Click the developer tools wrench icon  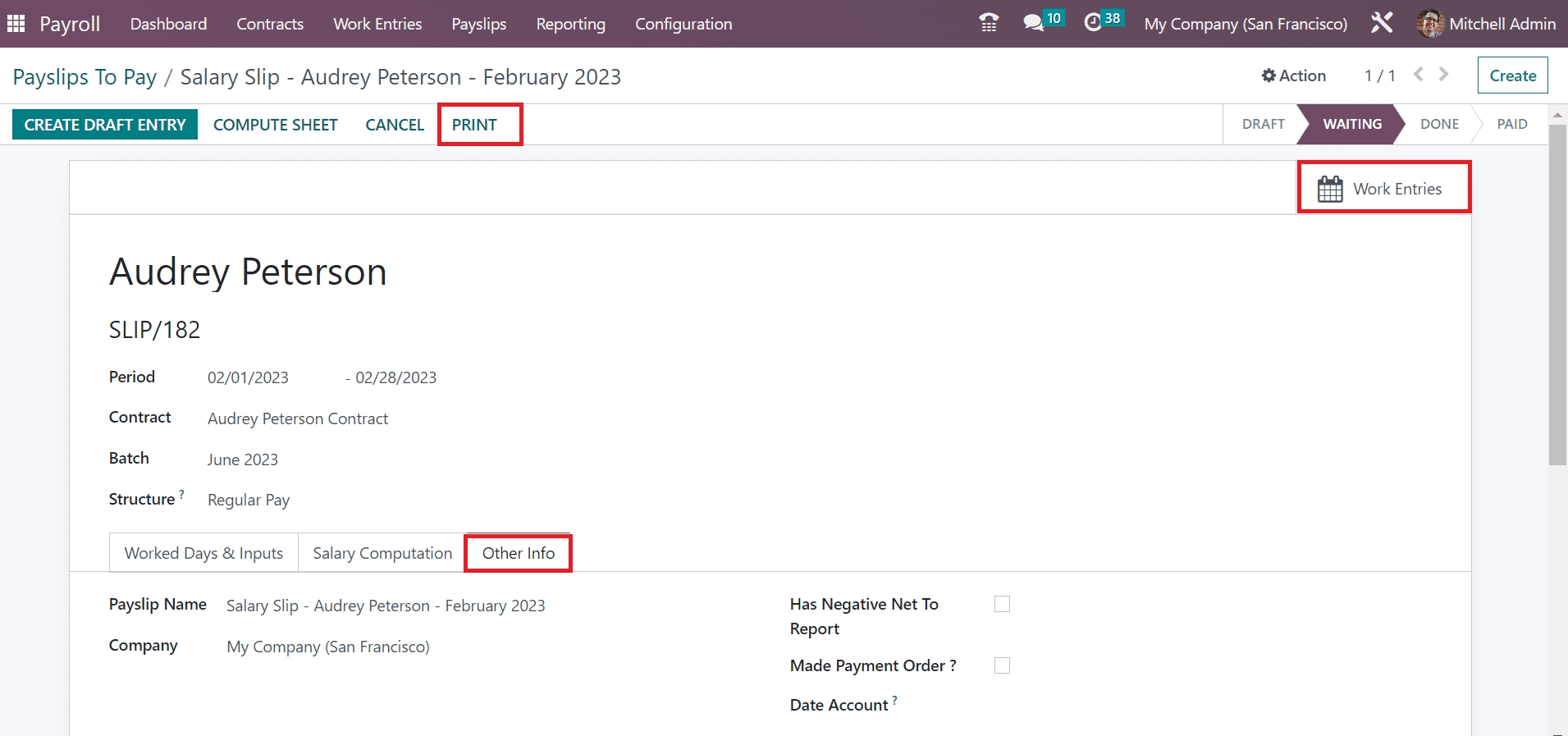(x=1382, y=23)
